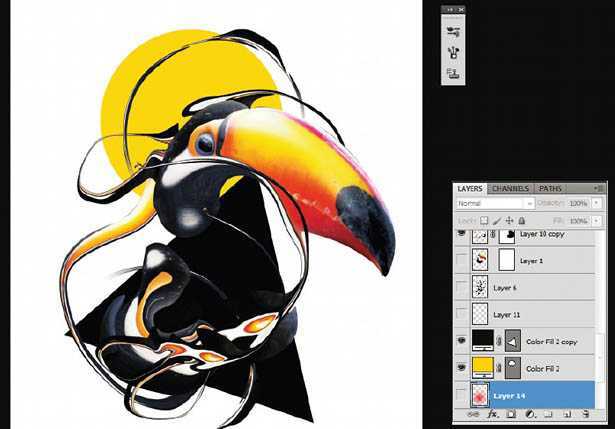
Task: Select the Color Fill 2 copy name
Action: (551, 342)
